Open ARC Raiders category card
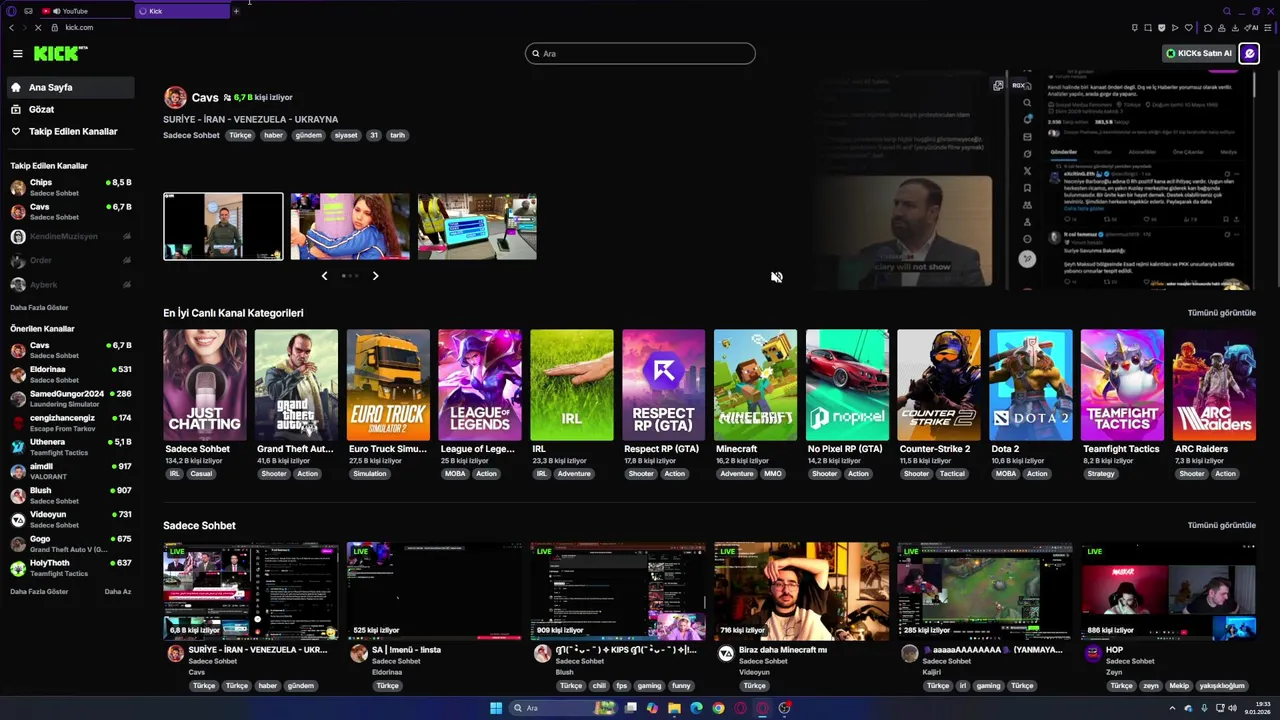Image resolution: width=1280 pixels, height=720 pixels. pyautogui.click(x=1214, y=385)
